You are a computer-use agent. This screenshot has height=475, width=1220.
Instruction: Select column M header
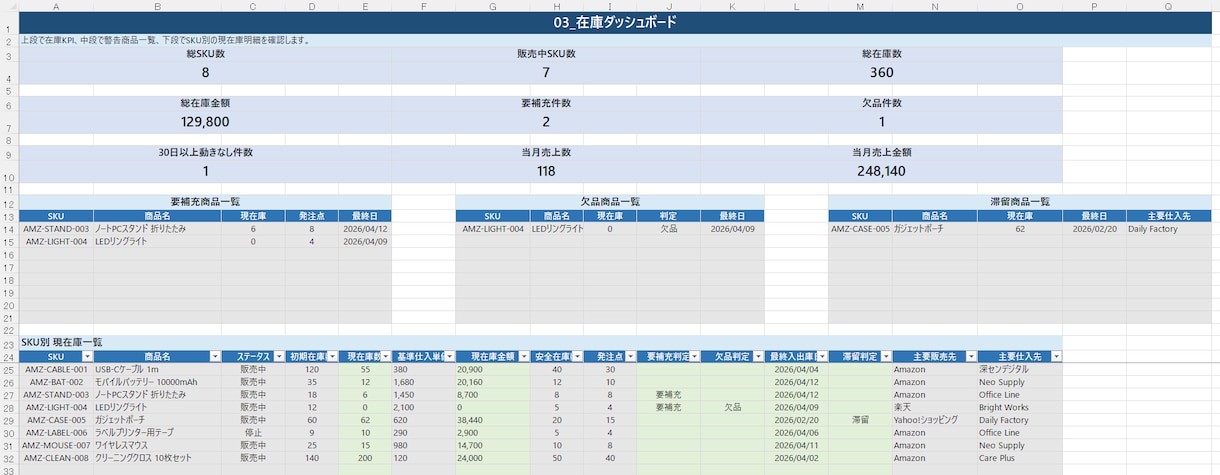pos(859,6)
